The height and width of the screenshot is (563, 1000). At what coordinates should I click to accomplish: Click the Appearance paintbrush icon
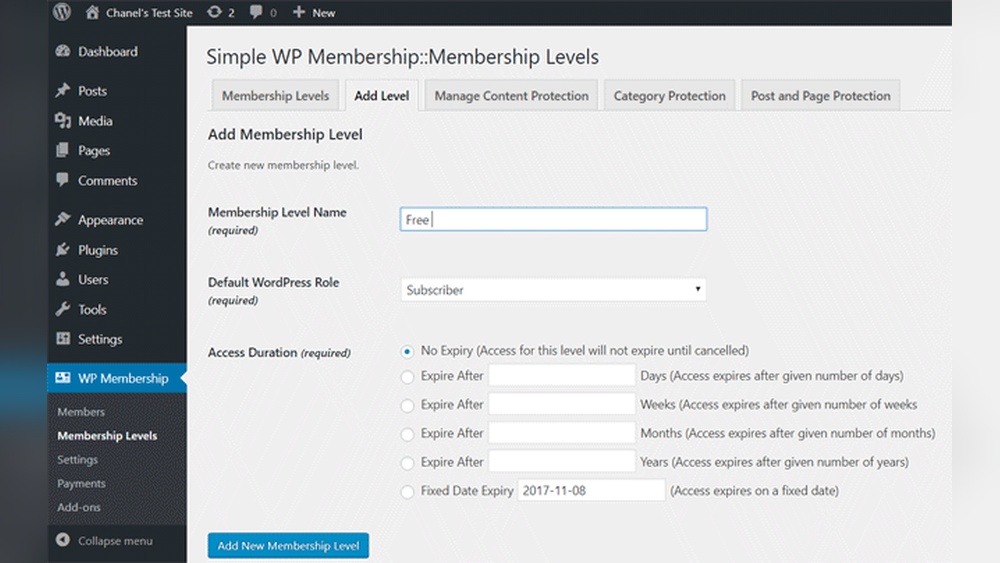(64, 220)
